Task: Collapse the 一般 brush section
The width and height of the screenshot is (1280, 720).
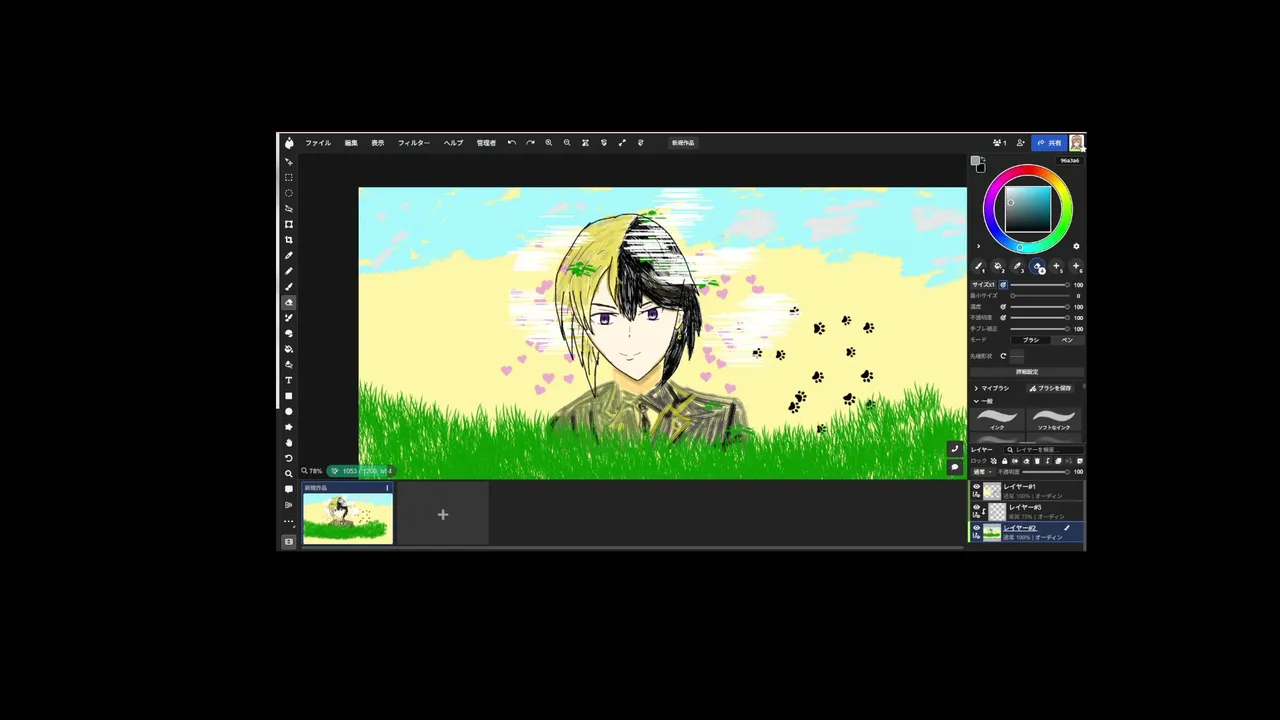Action: 983,401
